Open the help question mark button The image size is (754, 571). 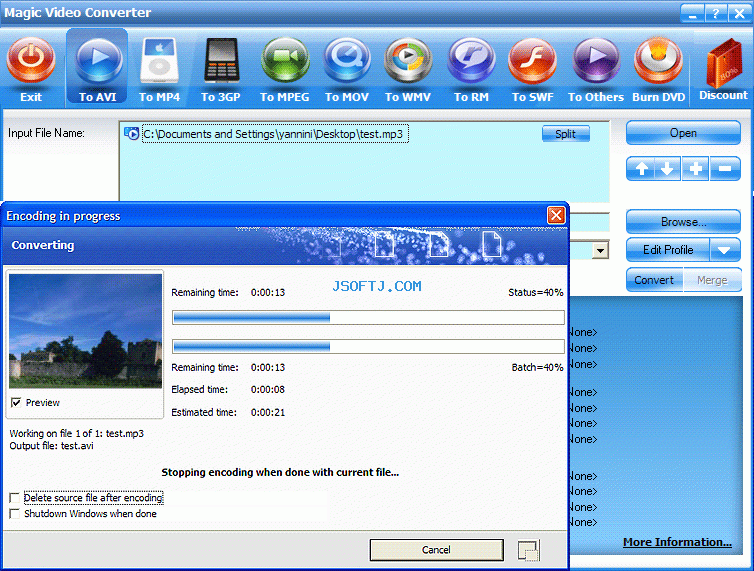tap(716, 13)
